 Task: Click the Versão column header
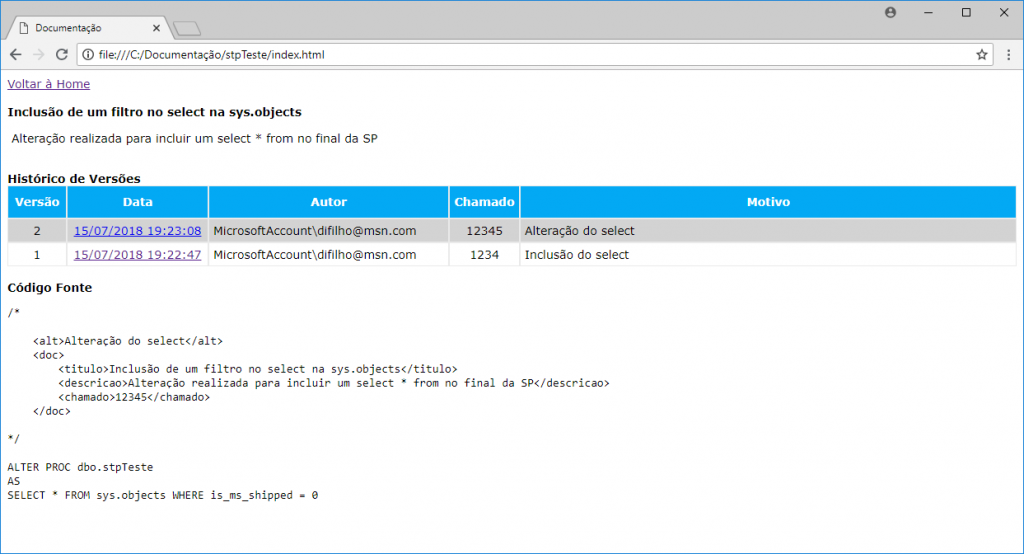pos(37,202)
